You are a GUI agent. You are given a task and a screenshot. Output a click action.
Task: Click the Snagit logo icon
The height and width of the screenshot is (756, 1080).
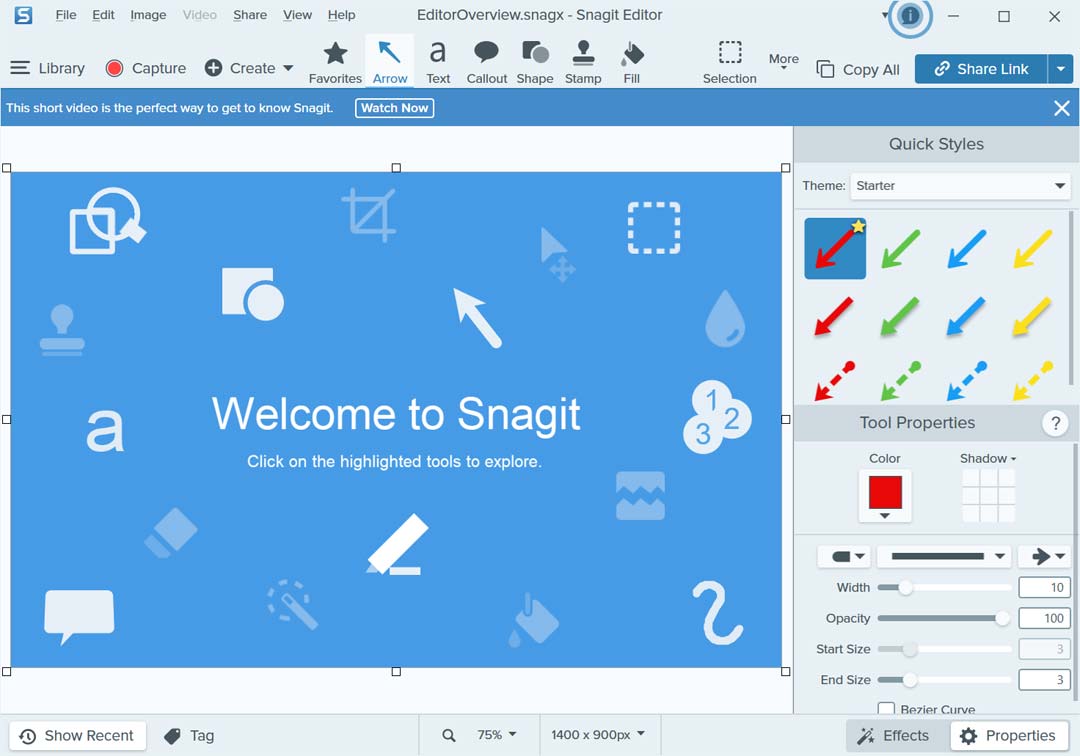click(x=23, y=15)
